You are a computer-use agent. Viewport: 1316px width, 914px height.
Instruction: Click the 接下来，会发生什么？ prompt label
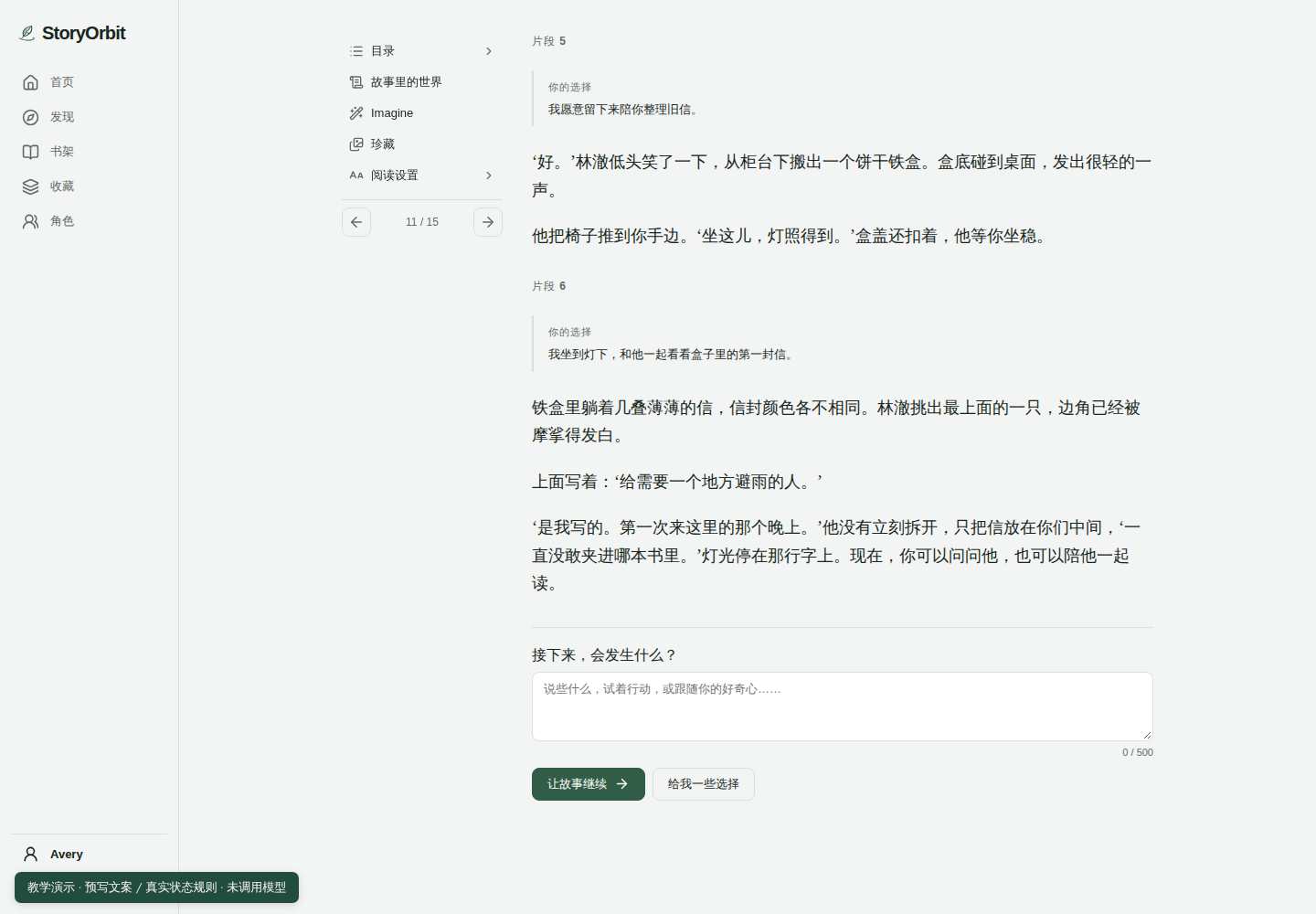[605, 655]
